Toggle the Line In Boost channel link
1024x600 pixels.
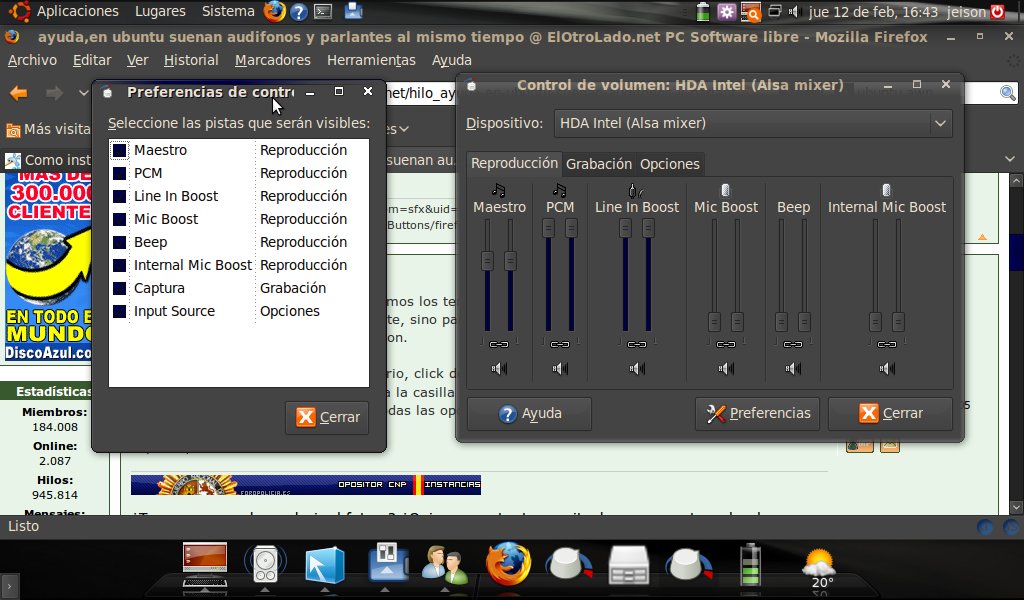click(637, 344)
